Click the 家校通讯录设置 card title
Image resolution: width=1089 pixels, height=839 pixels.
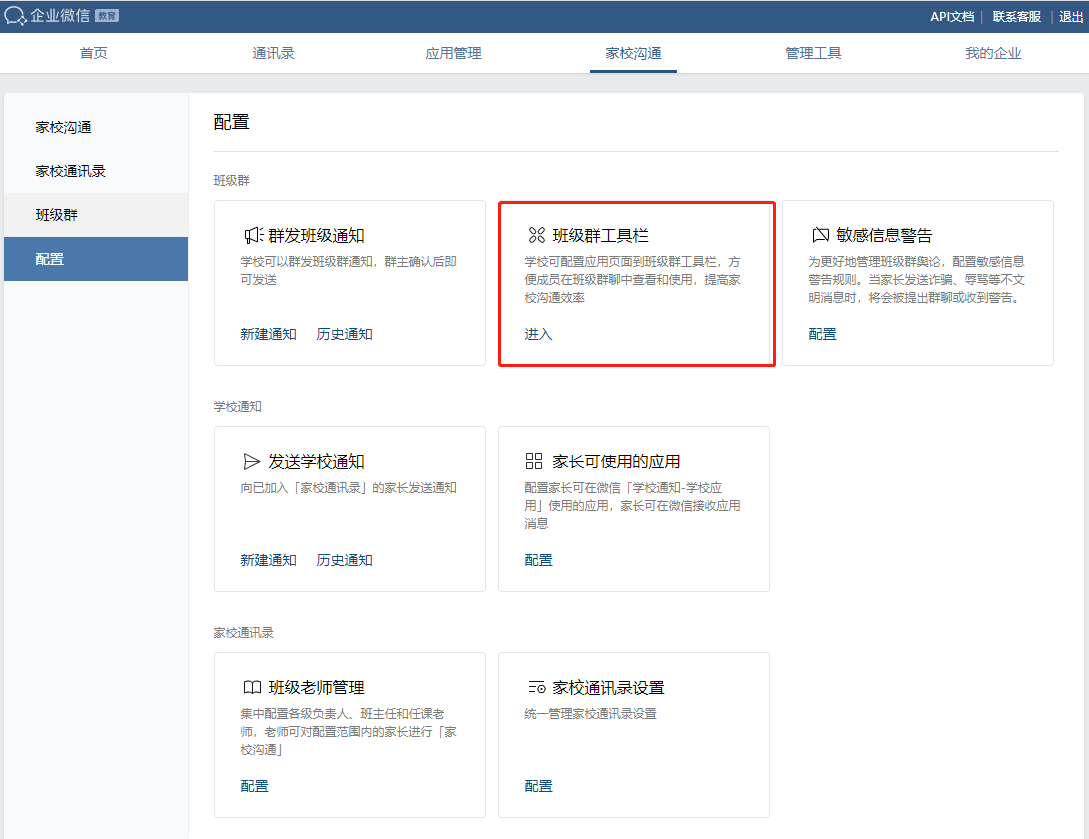(x=608, y=688)
